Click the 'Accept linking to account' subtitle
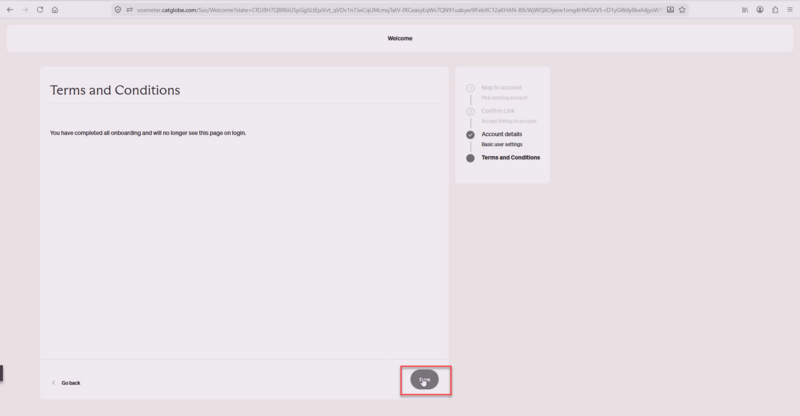The image size is (800, 416). click(509, 121)
